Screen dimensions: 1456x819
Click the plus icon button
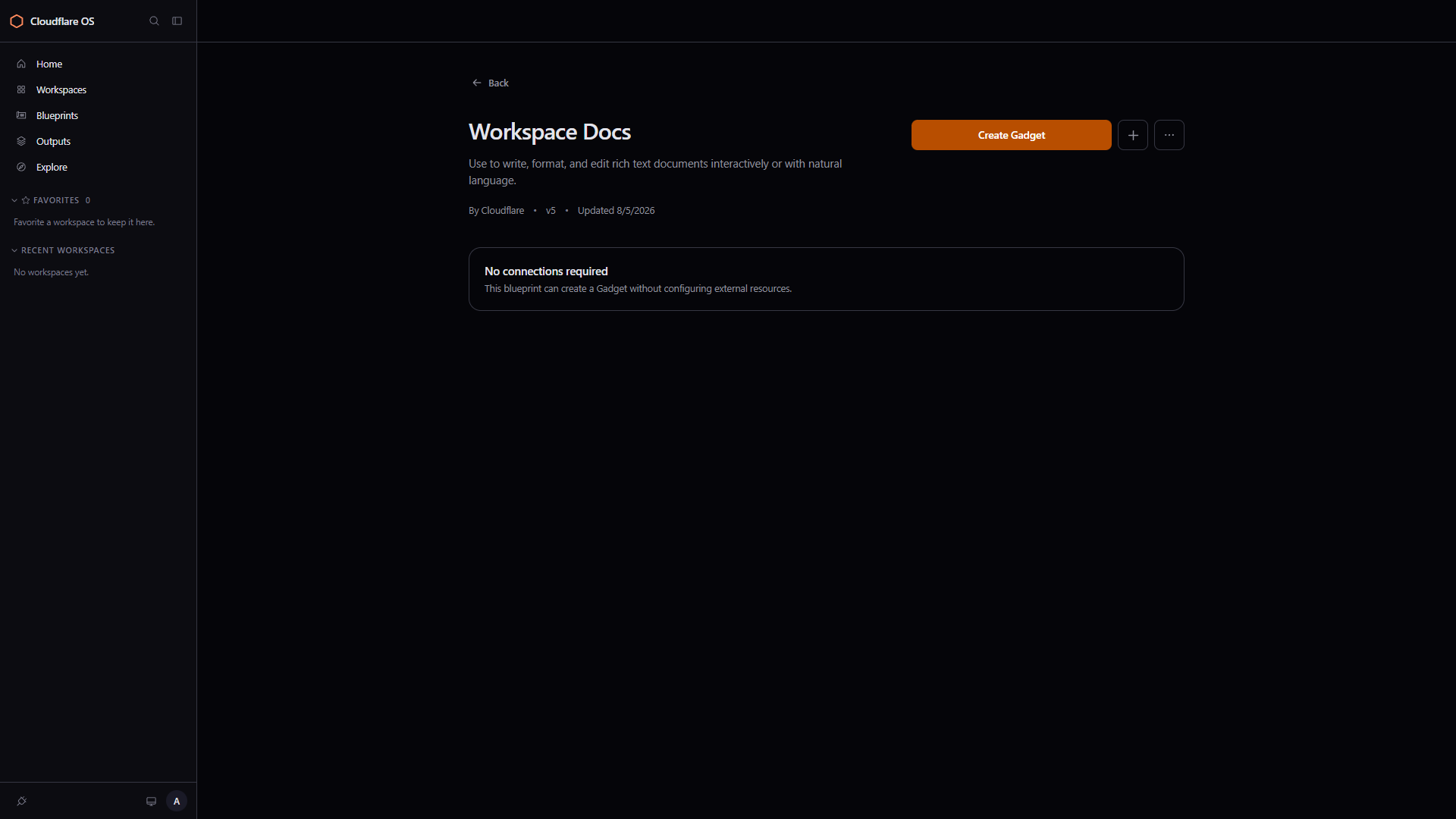(x=1133, y=135)
